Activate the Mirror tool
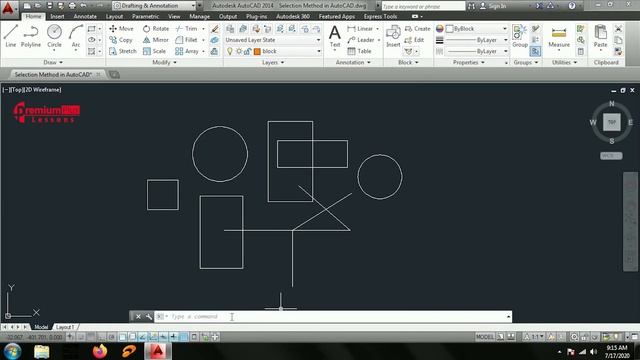 (156, 40)
